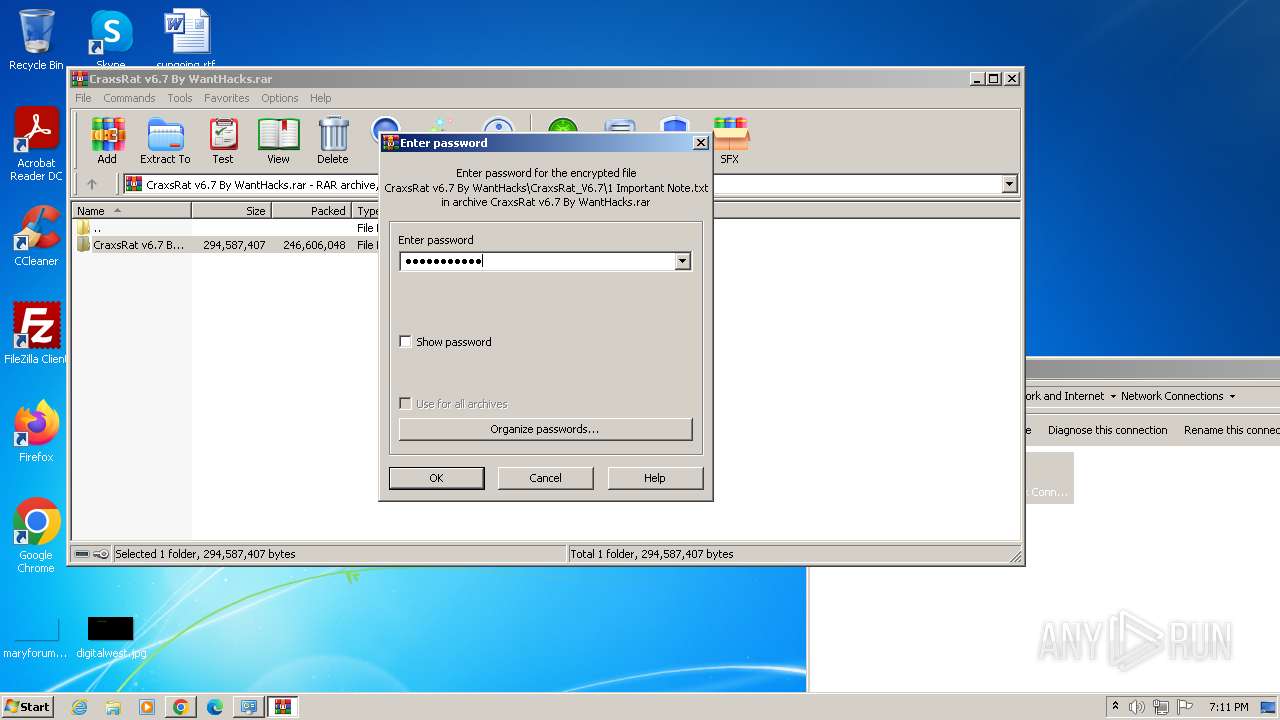Open the maryforum desktop file
This screenshot has height=720, width=1280.
coord(36,637)
